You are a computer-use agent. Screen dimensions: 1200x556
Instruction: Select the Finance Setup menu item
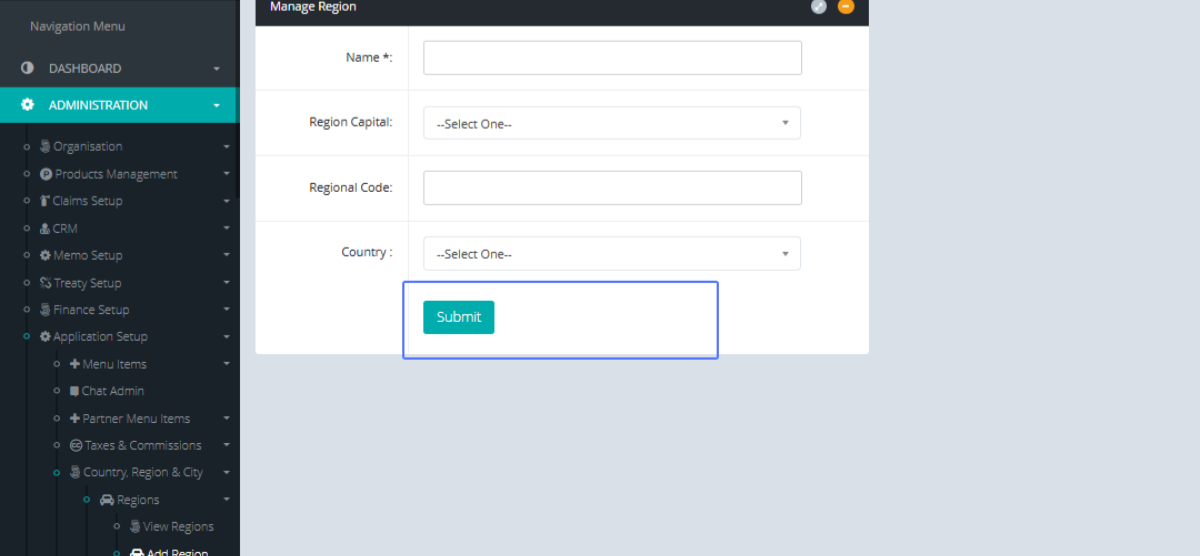[x=91, y=310]
